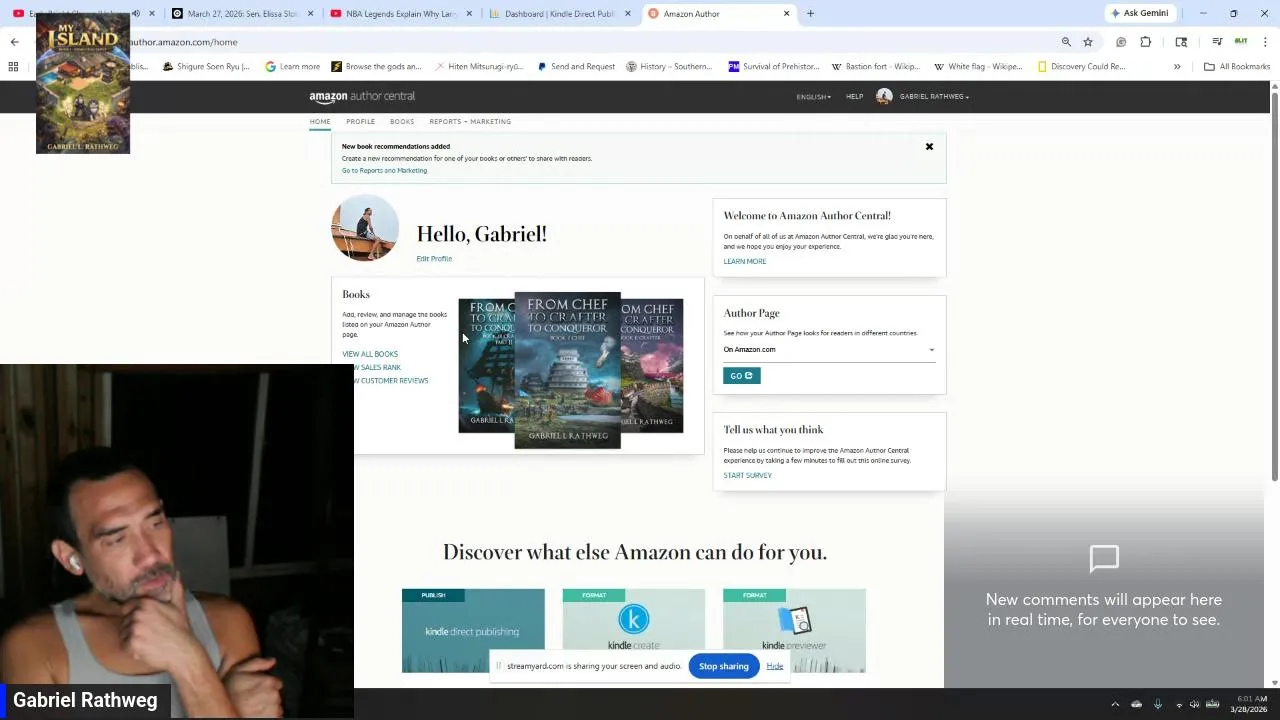This screenshot has width=1280, height=720.
Task: Open the Chrome apps grid icon
Action: (13, 67)
